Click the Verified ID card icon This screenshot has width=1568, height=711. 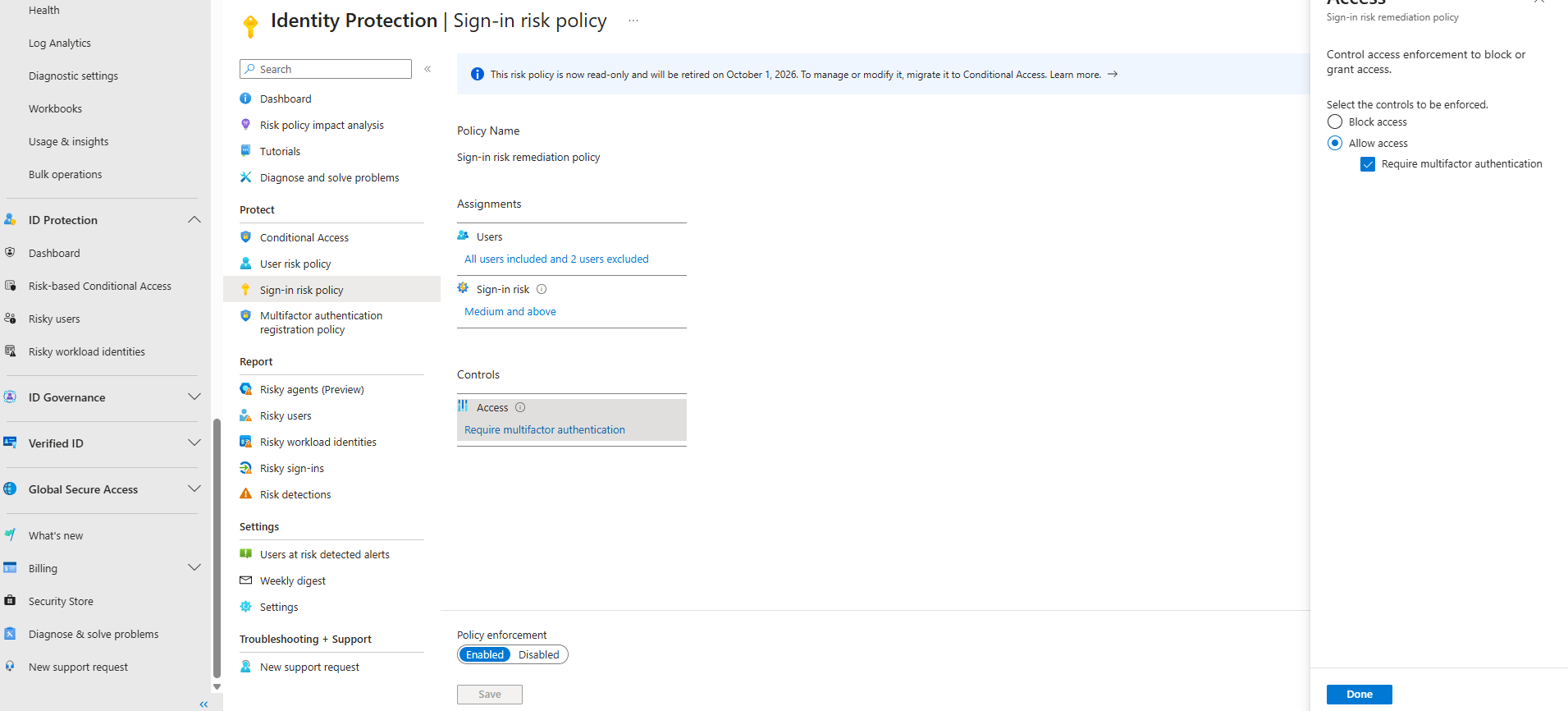(x=10, y=443)
